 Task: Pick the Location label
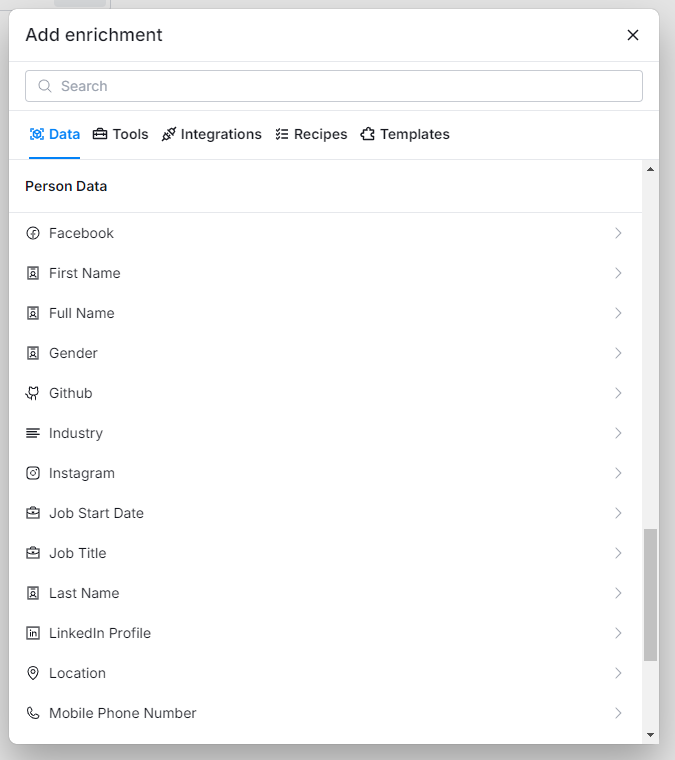[x=78, y=673]
